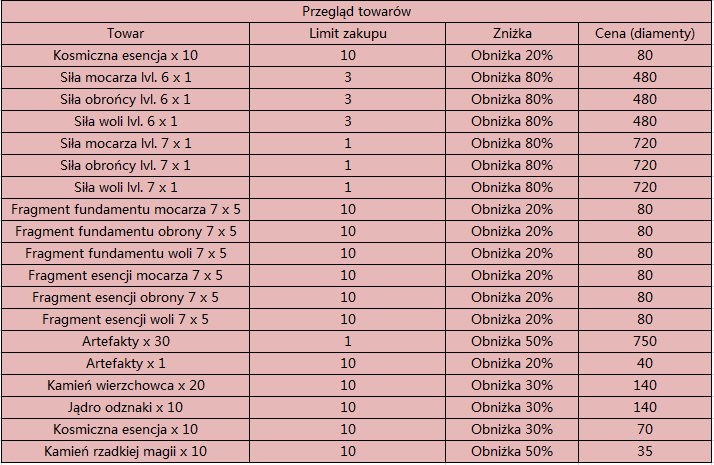Select Fragment fundamentu mocarza 7 x 5
714x465 pixels.
pos(126,210)
